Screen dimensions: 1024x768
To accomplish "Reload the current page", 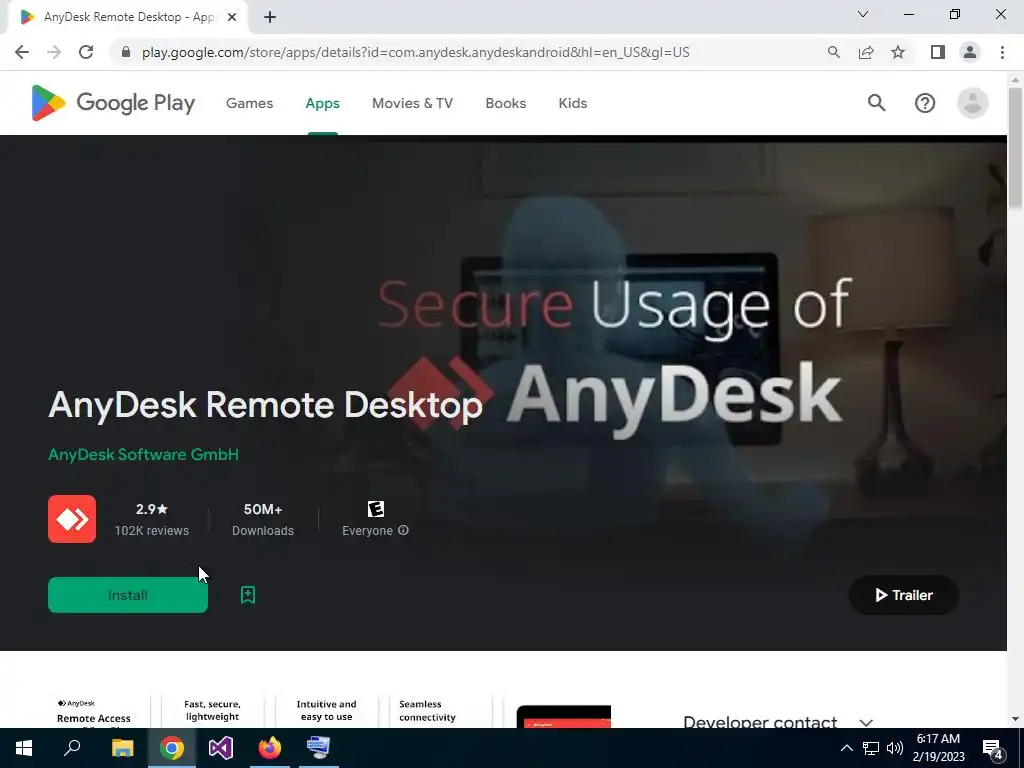I will coord(86,52).
